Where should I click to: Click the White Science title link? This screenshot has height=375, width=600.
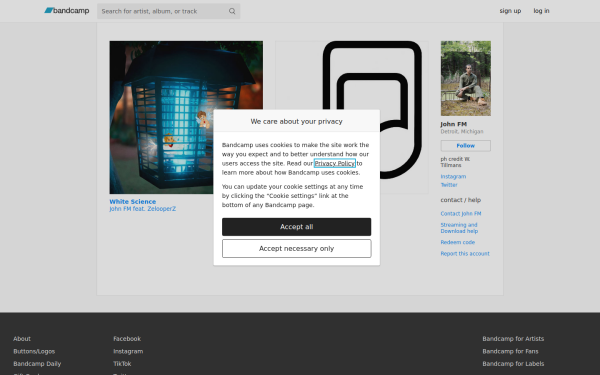tap(132, 201)
